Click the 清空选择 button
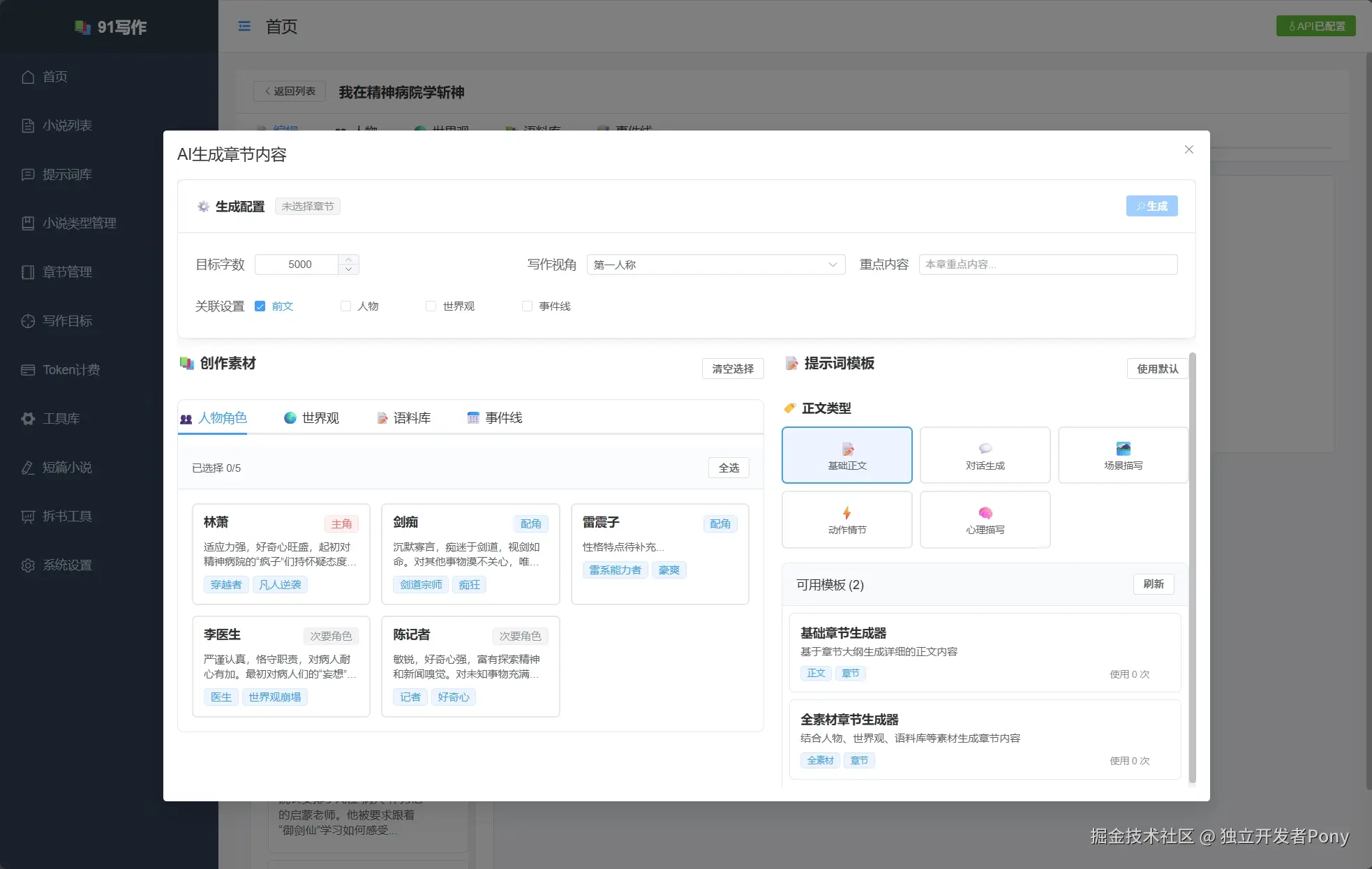Image resolution: width=1372 pixels, height=869 pixels. 732,369
